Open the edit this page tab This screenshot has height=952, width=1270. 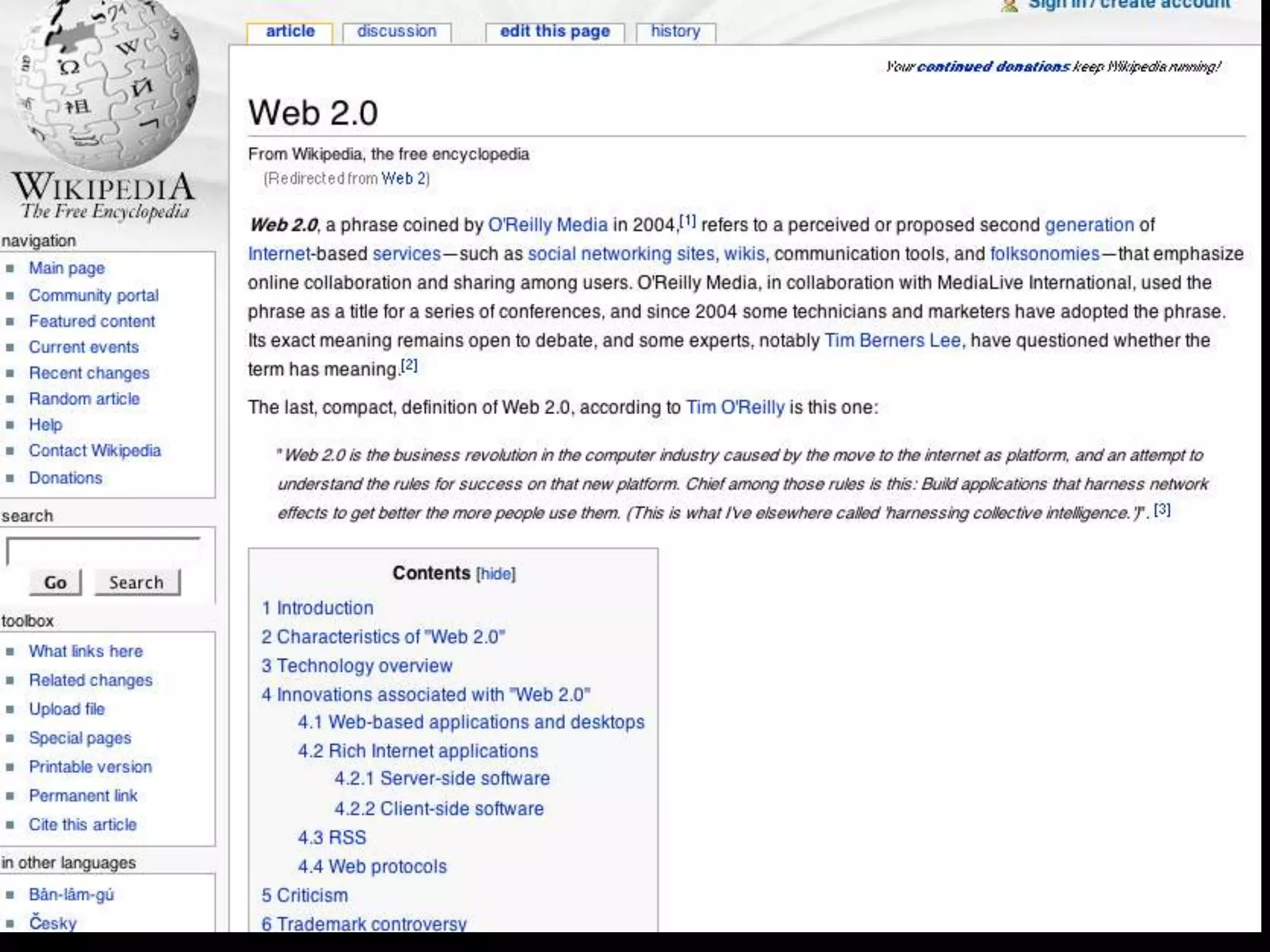coord(554,32)
